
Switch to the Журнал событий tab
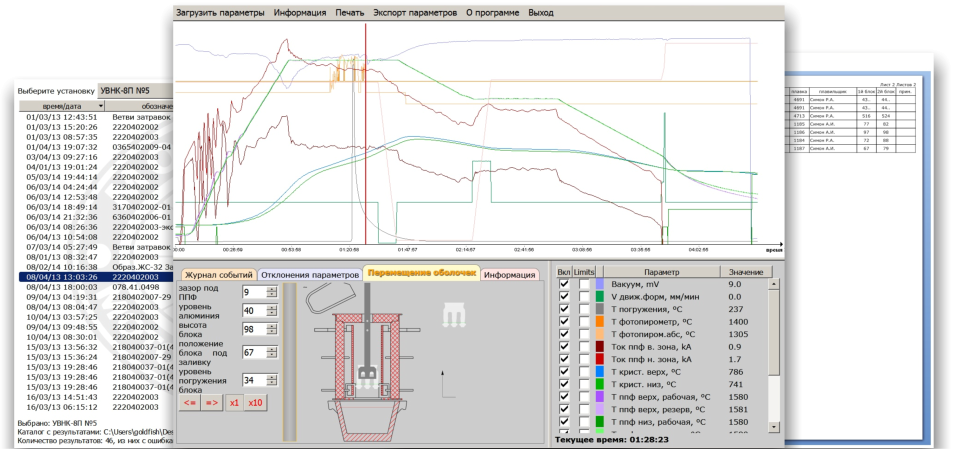(x=219, y=275)
